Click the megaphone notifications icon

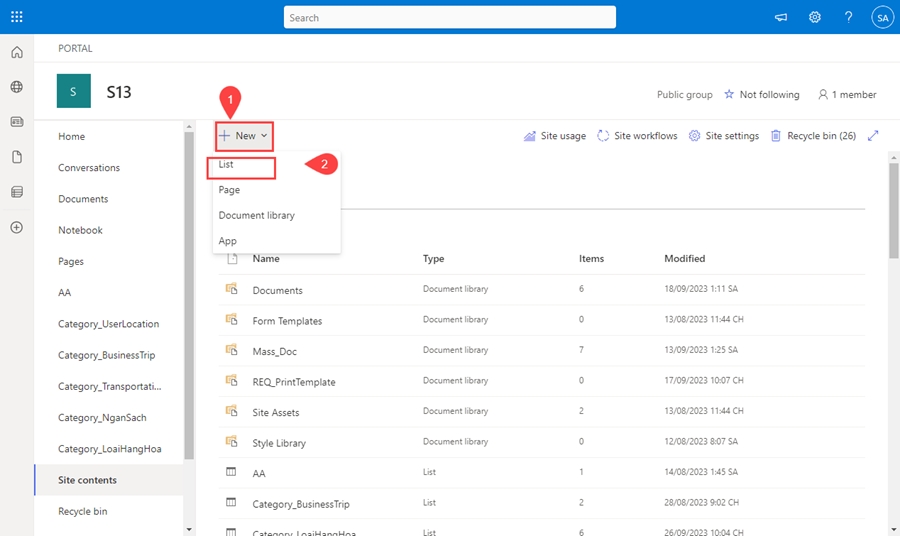click(781, 17)
